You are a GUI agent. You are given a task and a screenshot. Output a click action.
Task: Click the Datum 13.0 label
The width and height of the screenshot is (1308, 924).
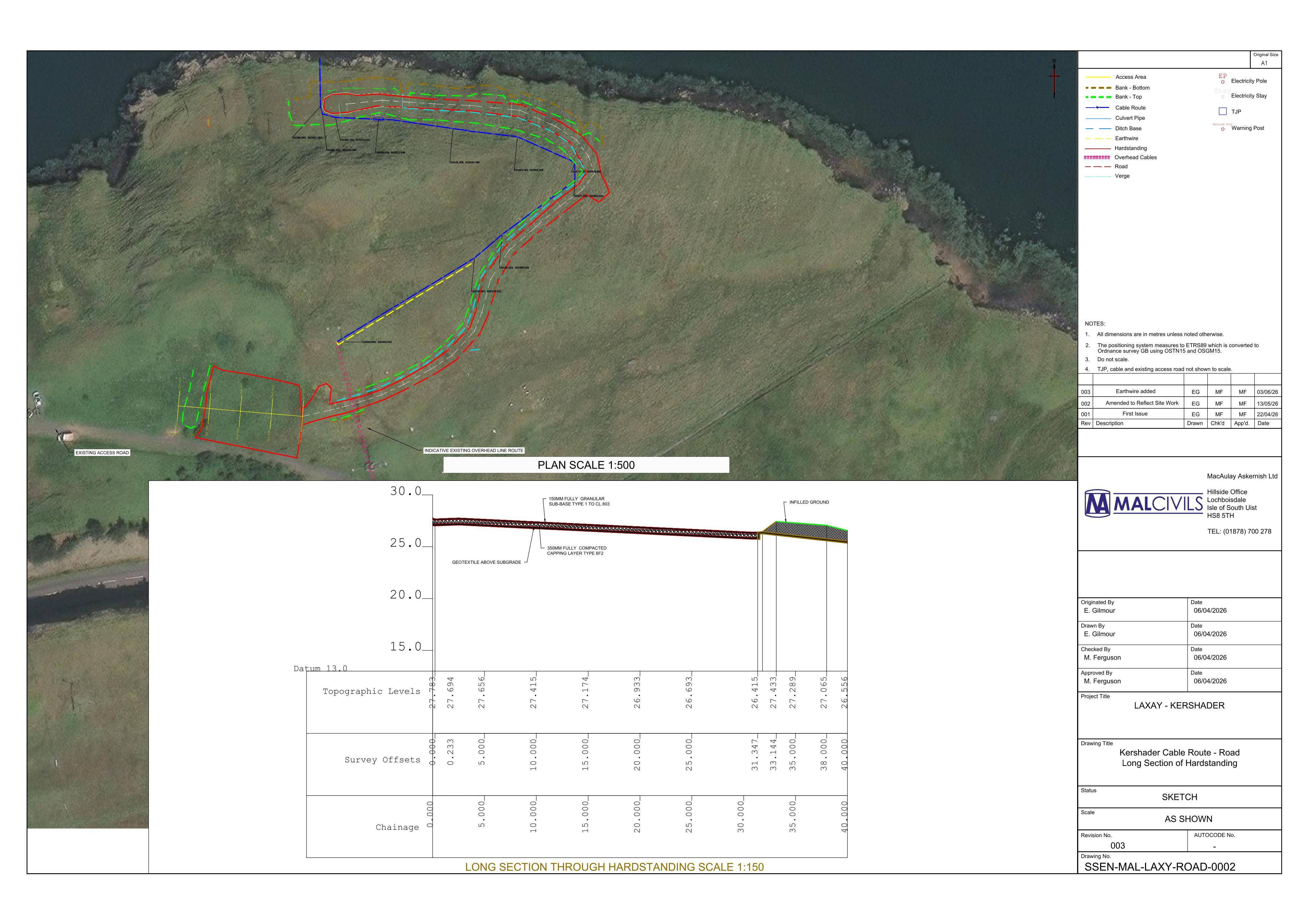320,669
